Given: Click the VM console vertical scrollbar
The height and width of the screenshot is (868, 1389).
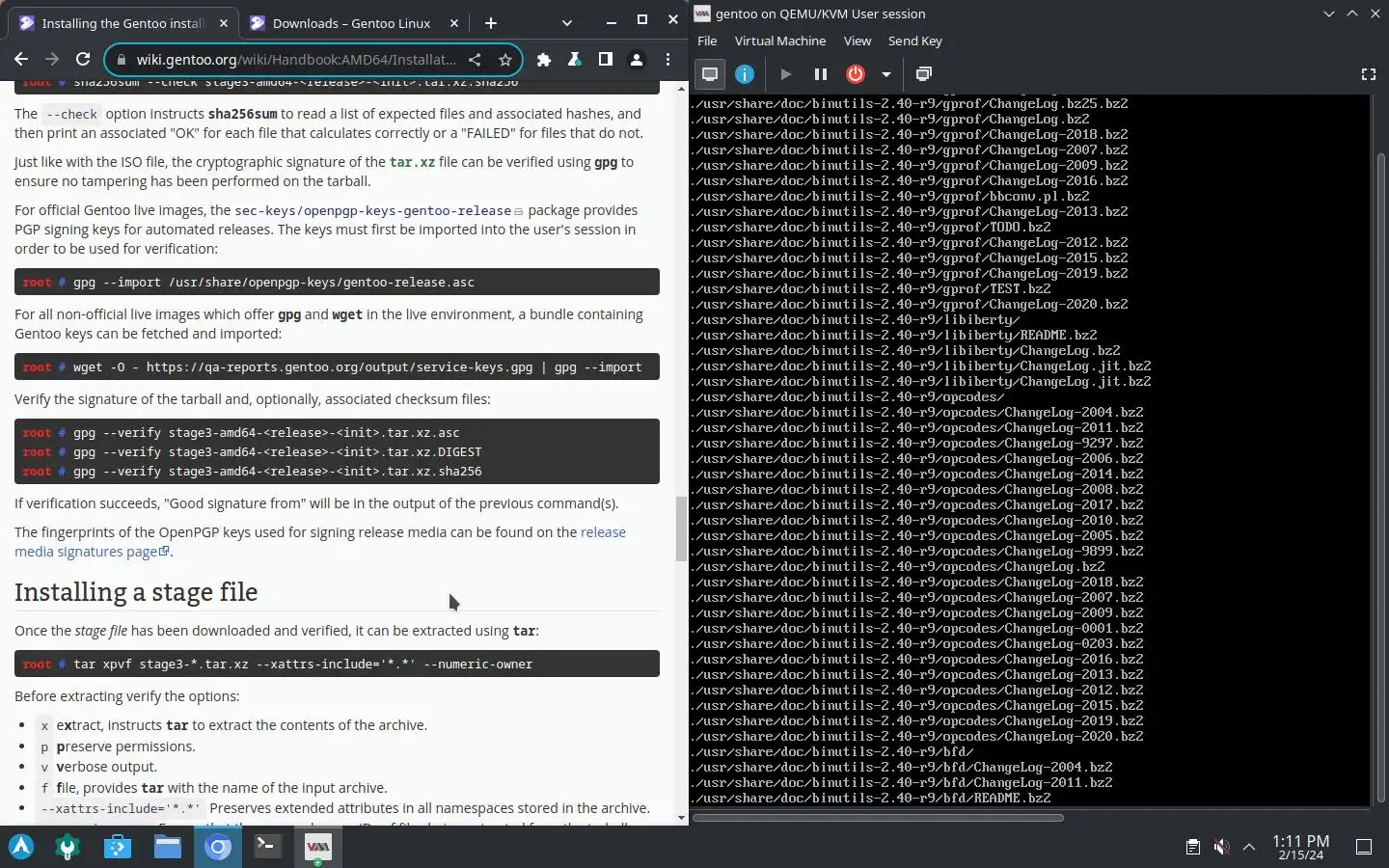Looking at the screenshot, I should [x=1381, y=477].
